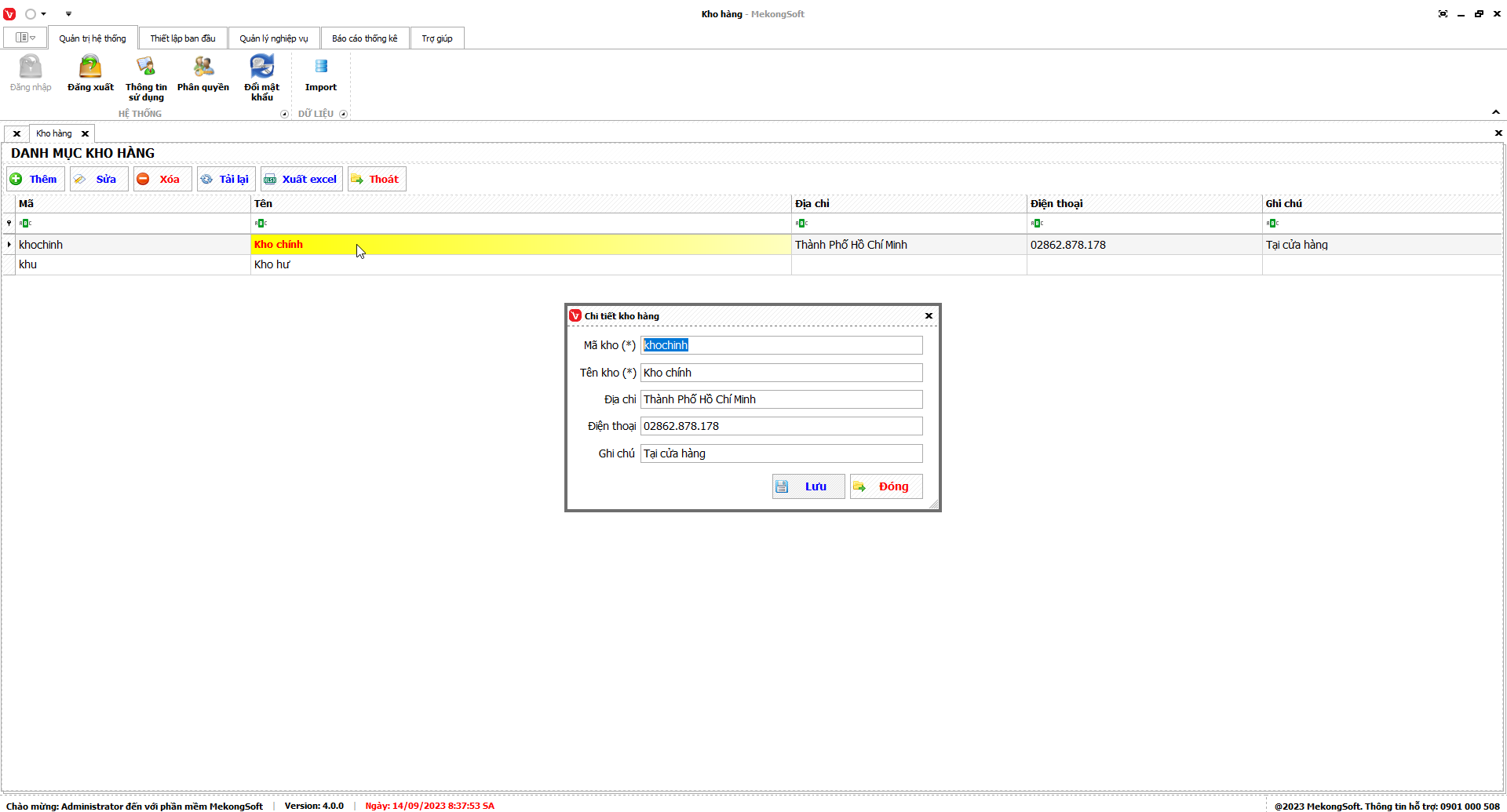Launch the Import data tool
Viewport: 1507px width, 812px height.
point(321,73)
